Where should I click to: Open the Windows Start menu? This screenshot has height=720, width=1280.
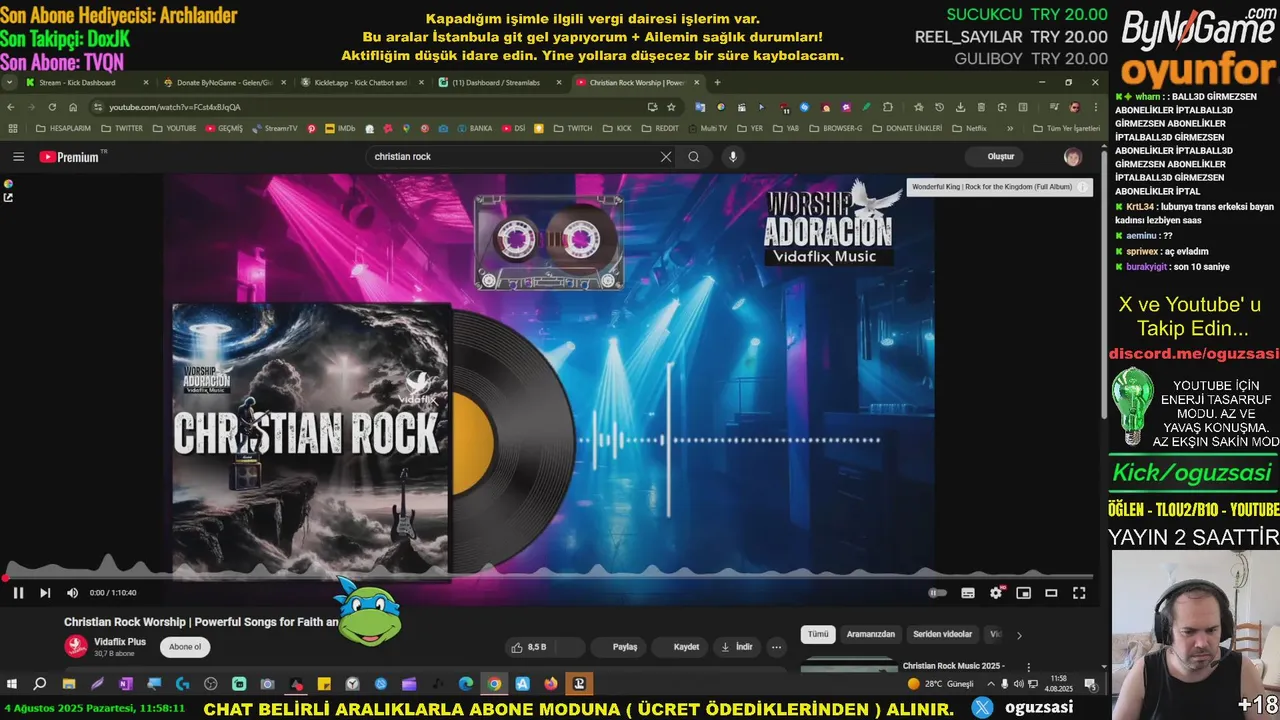[12, 684]
